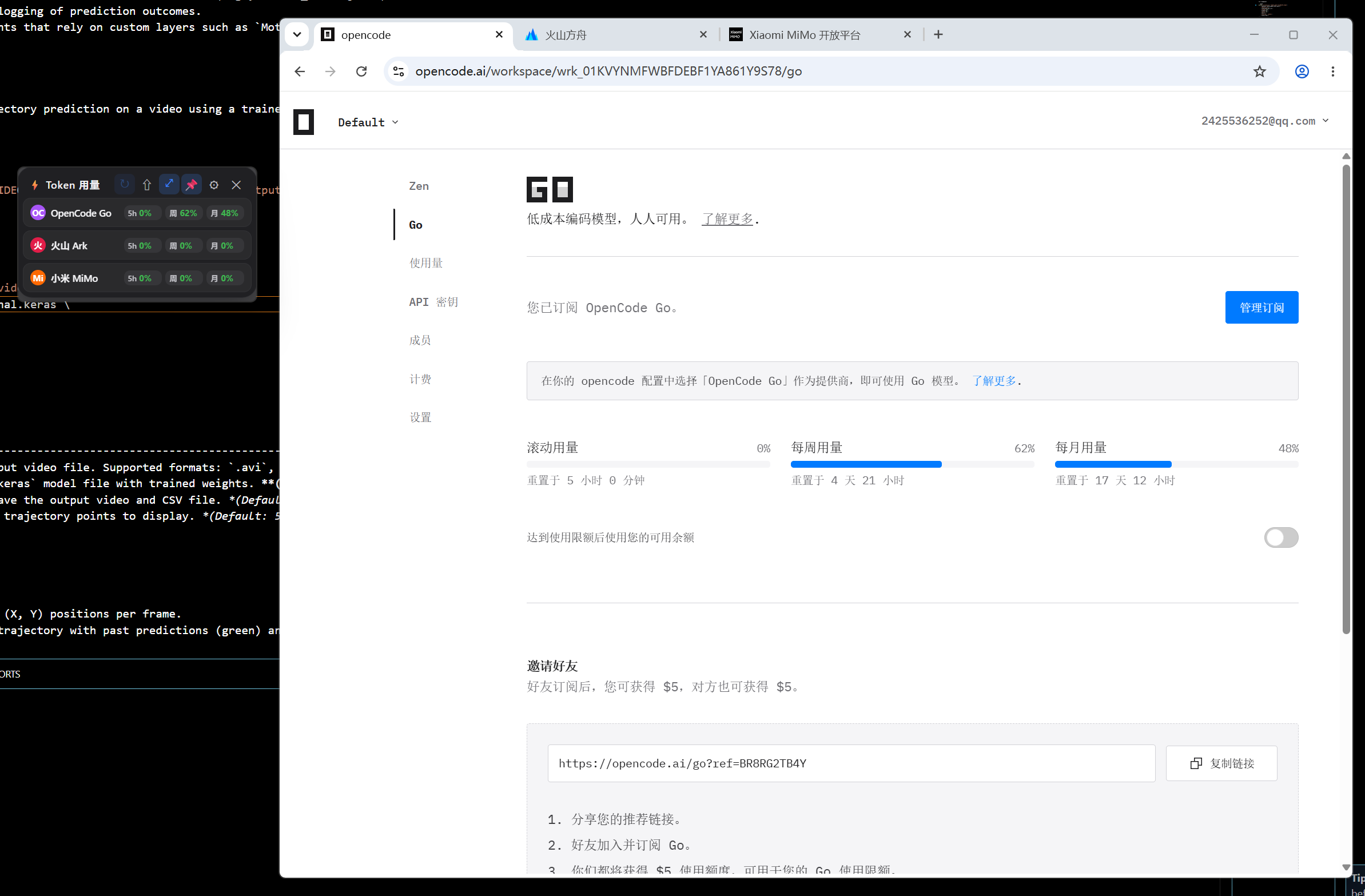
Task: Go back in browser history
Action: pos(300,71)
